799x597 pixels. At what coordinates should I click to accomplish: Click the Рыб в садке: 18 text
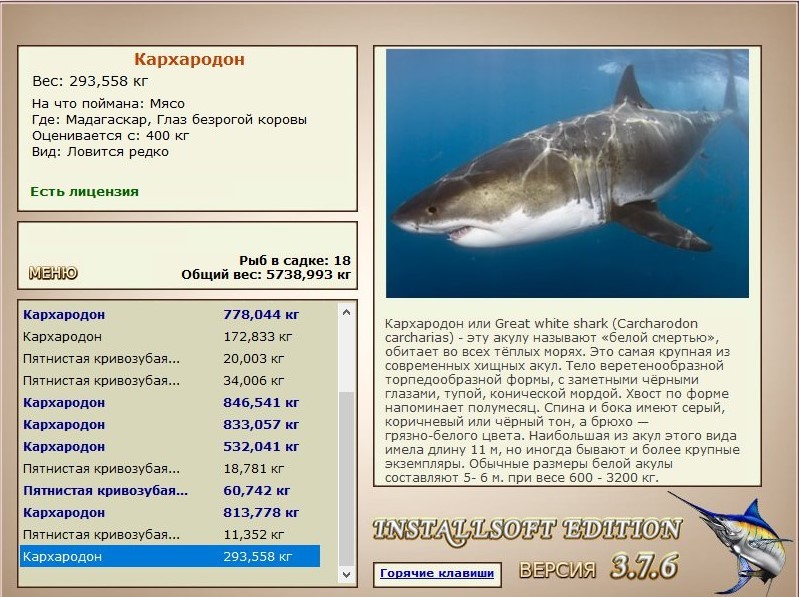[295, 260]
